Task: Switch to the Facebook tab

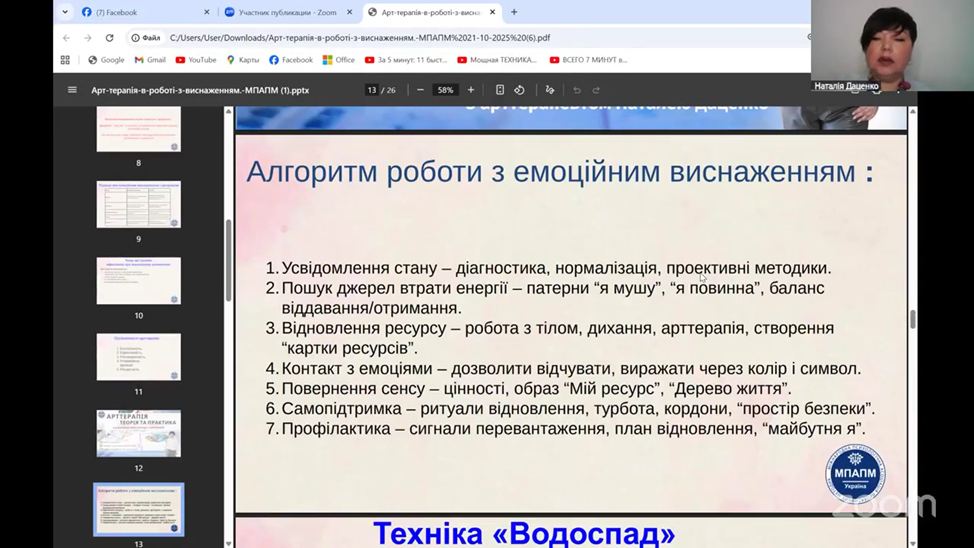Action: tap(140, 13)
